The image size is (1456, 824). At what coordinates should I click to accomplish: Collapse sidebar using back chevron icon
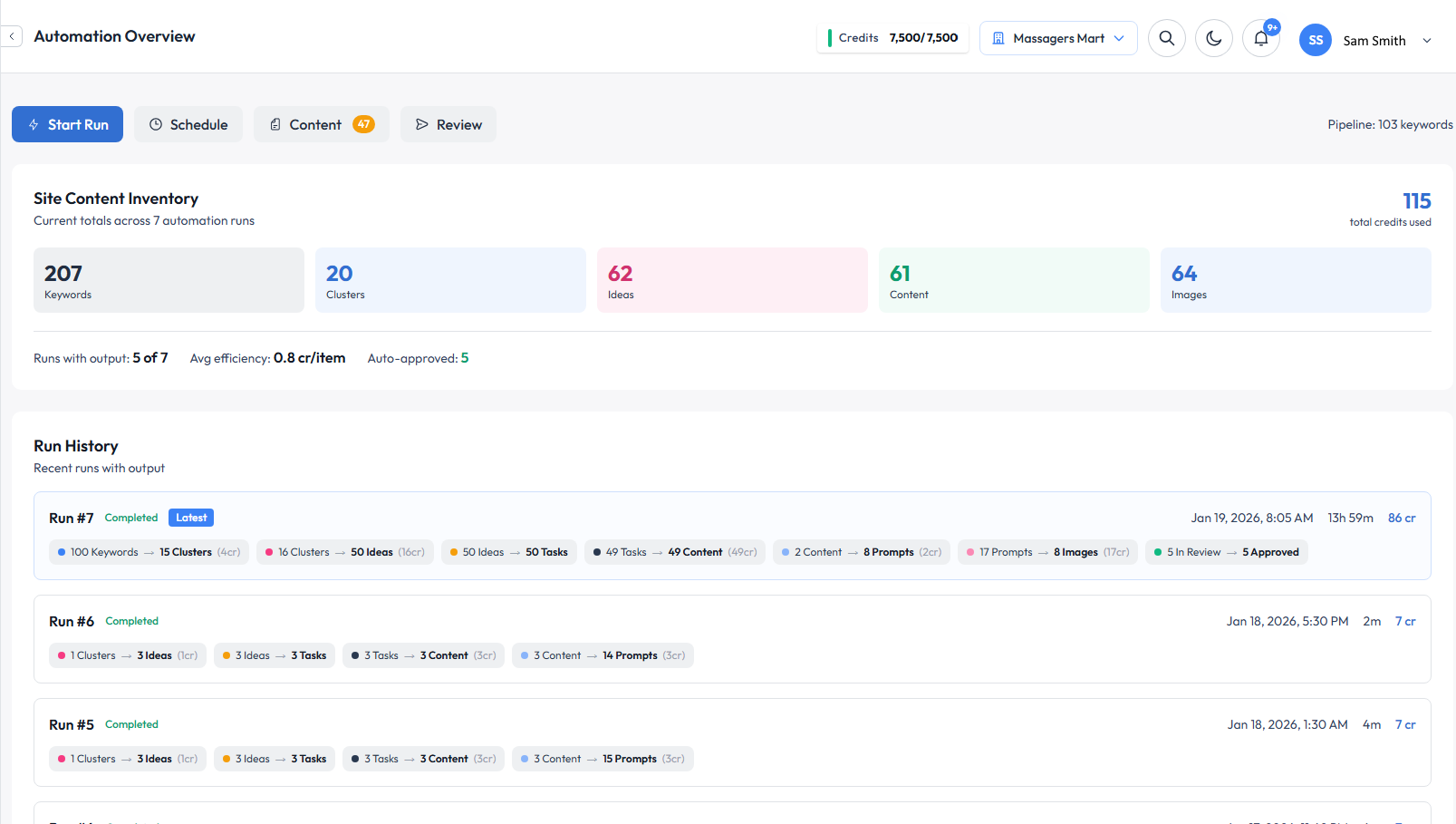12,36
